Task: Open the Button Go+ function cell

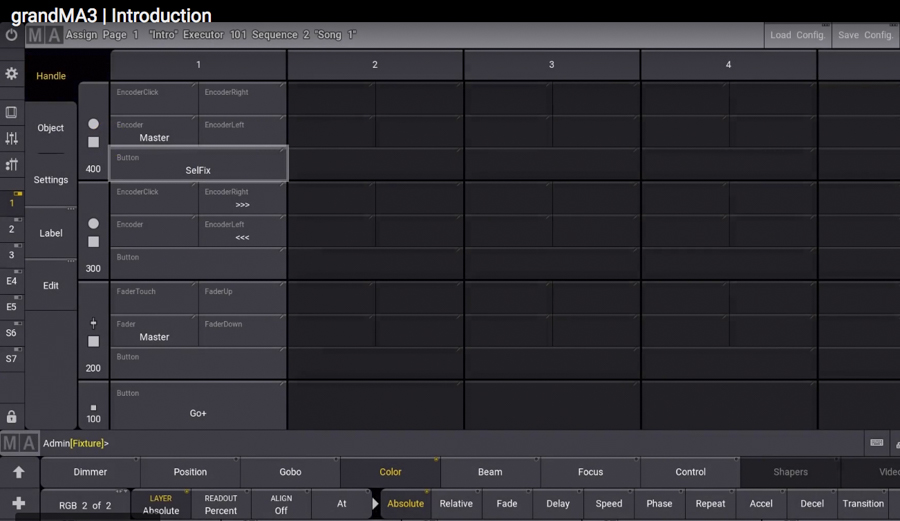Action: [x=198, y=405]
